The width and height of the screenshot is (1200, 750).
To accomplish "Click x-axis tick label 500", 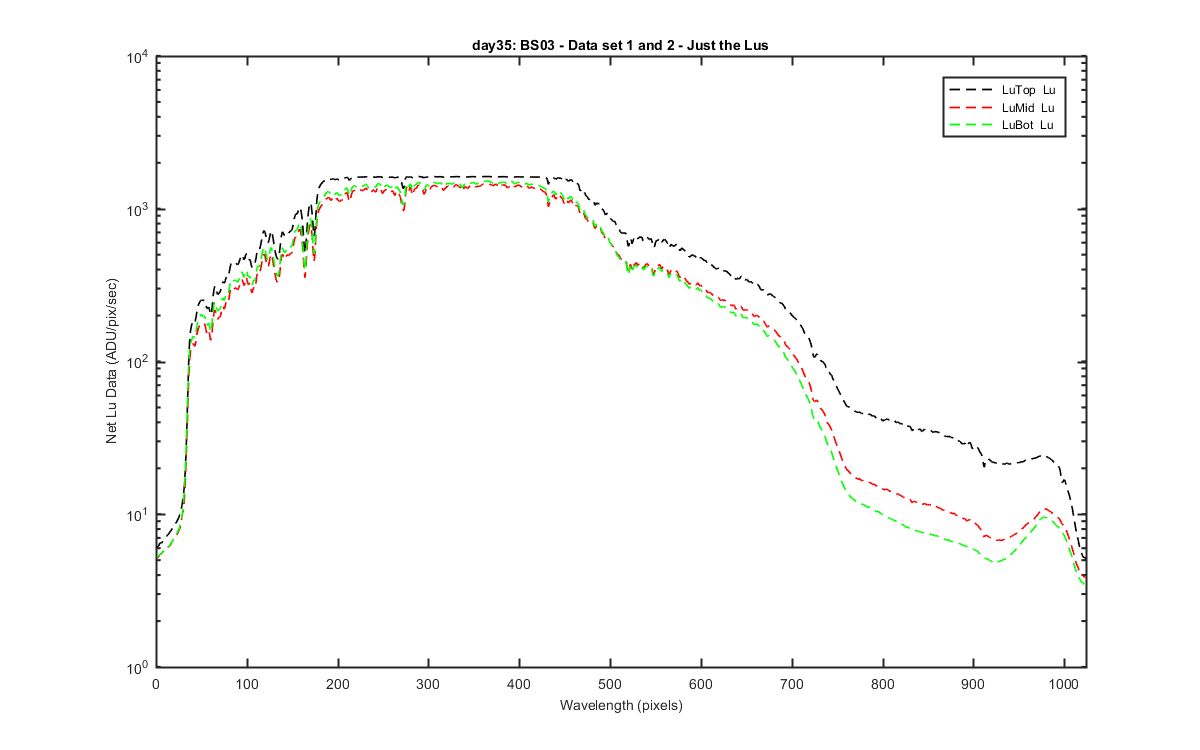I will pos(610,684).
